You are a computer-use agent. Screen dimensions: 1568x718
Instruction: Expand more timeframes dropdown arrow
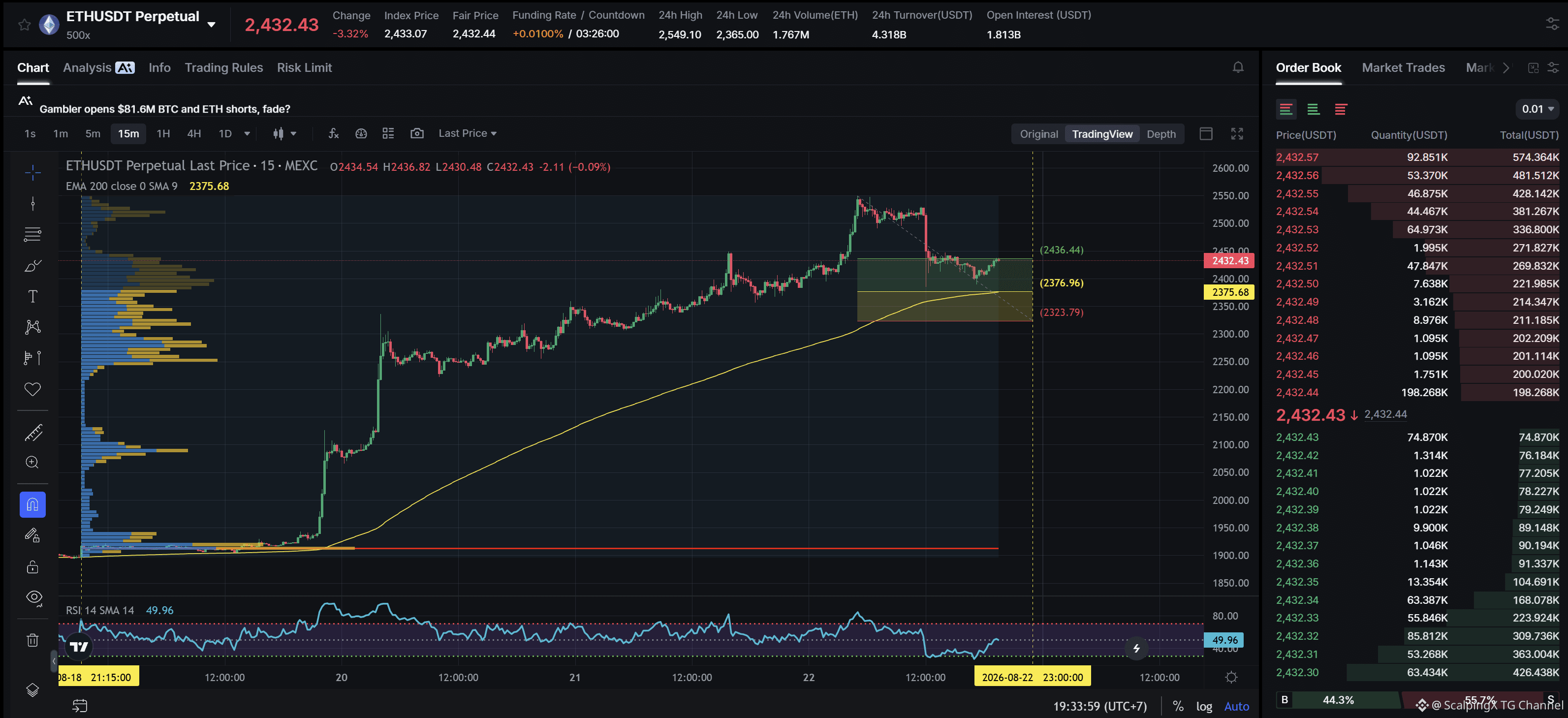click(247, 134)
